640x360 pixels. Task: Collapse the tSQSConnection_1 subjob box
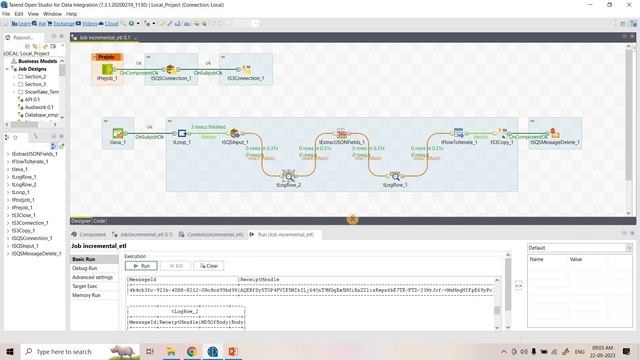click(x=148, y=57)
